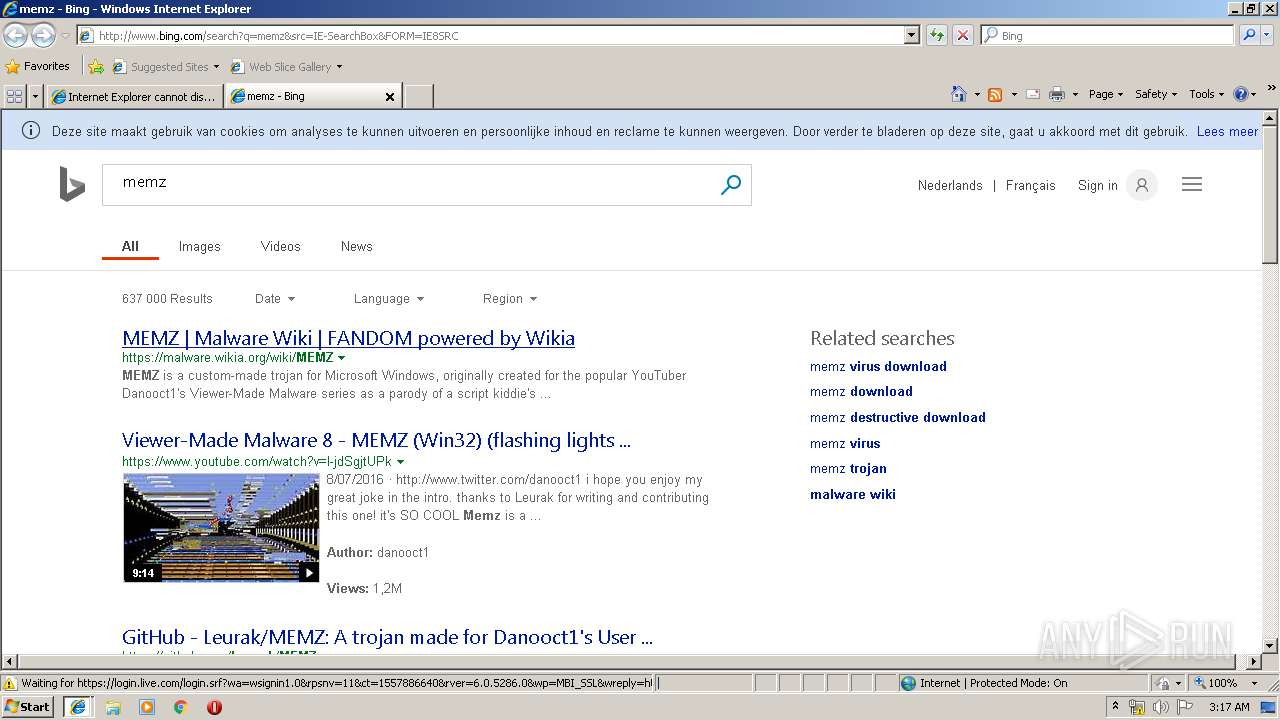1280x720 pixels.
Task: Open the Safety menu
Action: coord(1156,94)
